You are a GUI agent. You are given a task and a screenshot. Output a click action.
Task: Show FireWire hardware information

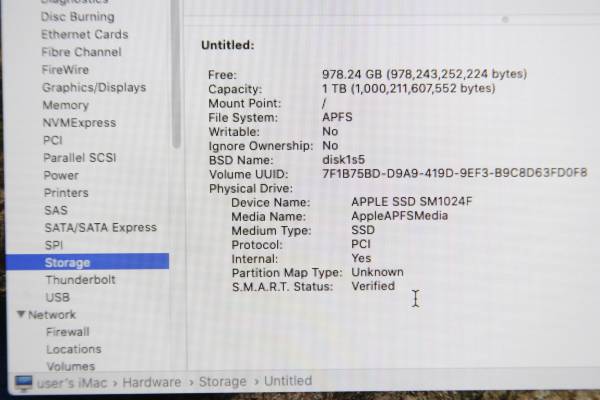tap(65, 70)
